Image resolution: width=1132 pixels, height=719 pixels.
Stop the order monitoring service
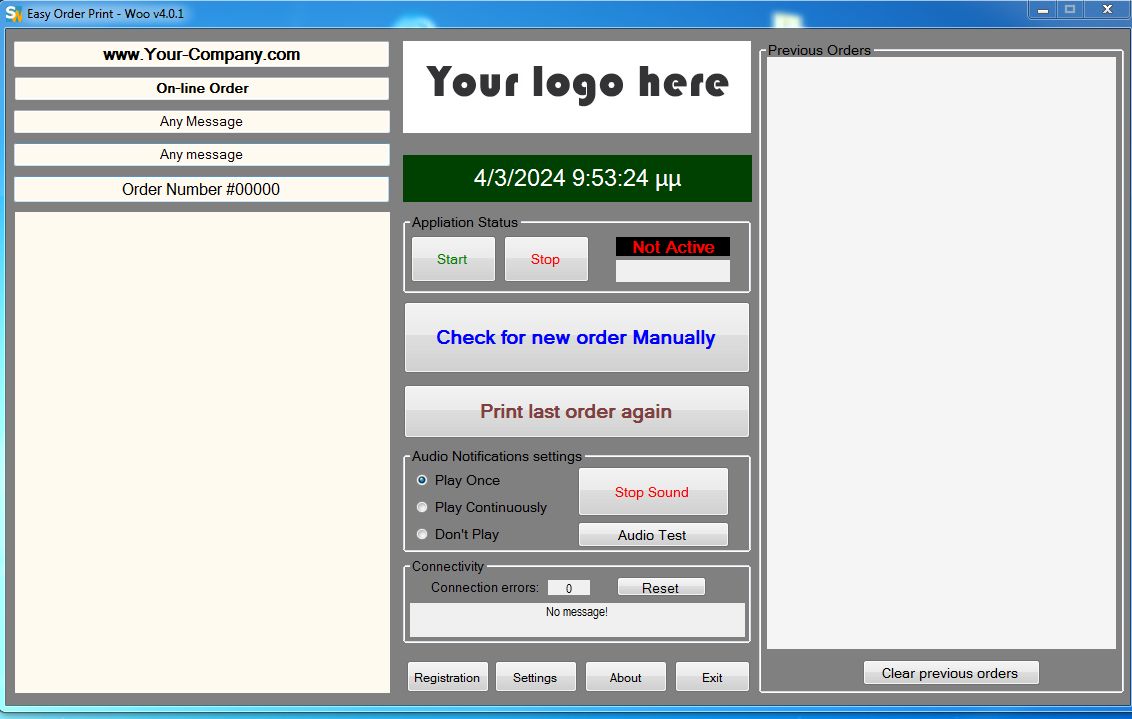point(546,258)
